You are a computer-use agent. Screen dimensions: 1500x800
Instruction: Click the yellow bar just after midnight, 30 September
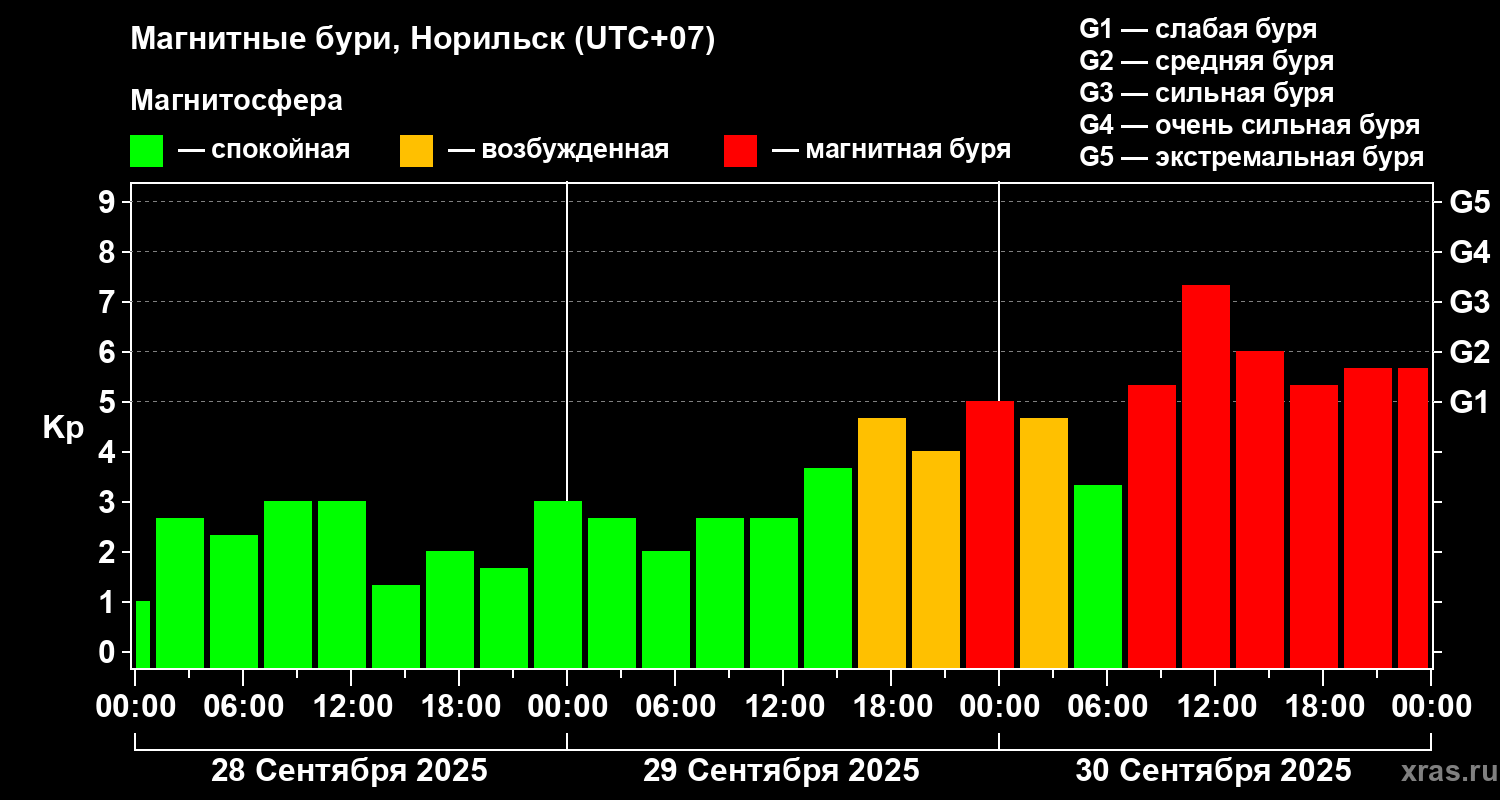1044,543
